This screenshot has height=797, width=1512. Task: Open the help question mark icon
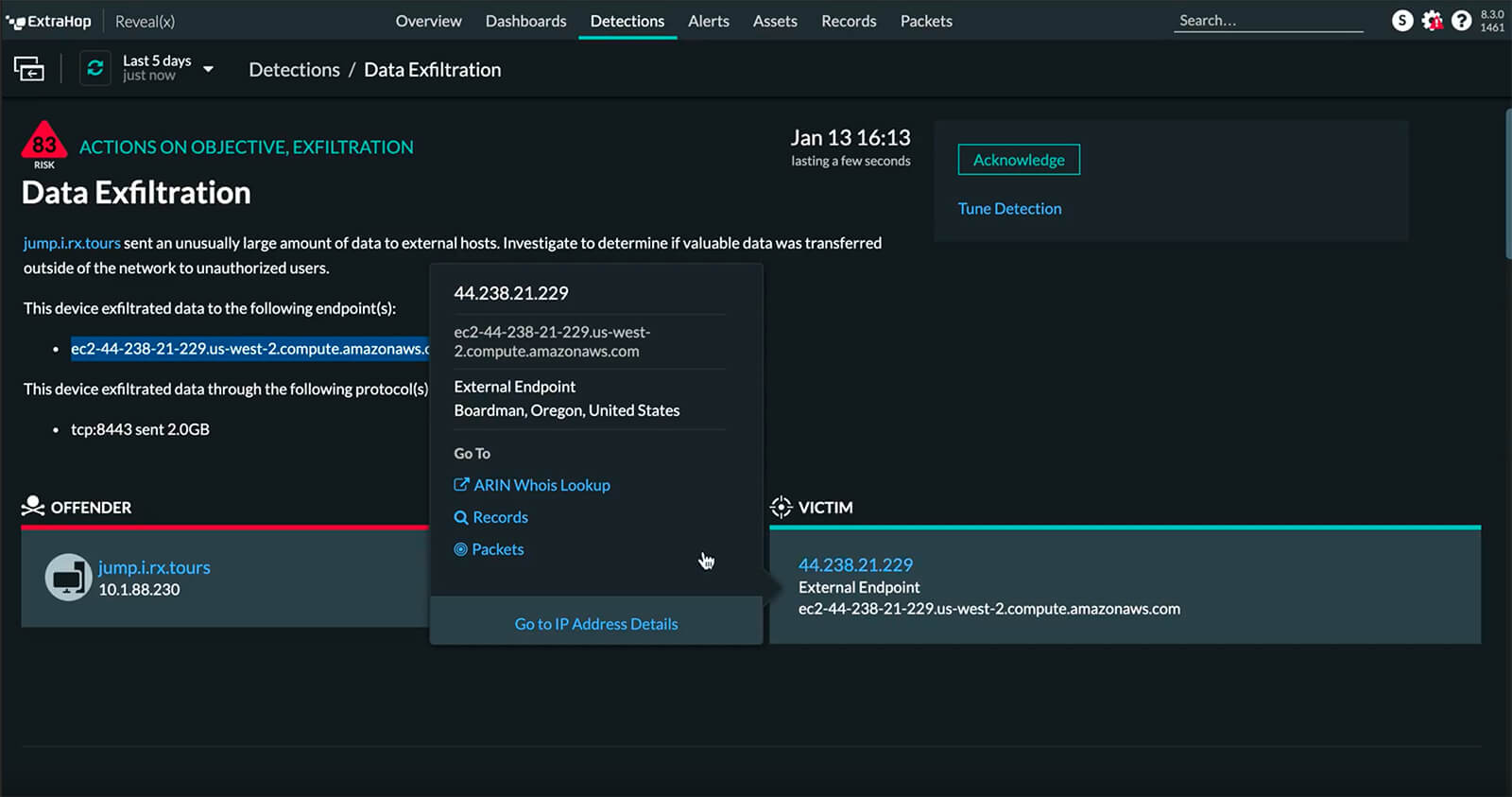(x=1461, y=20)
